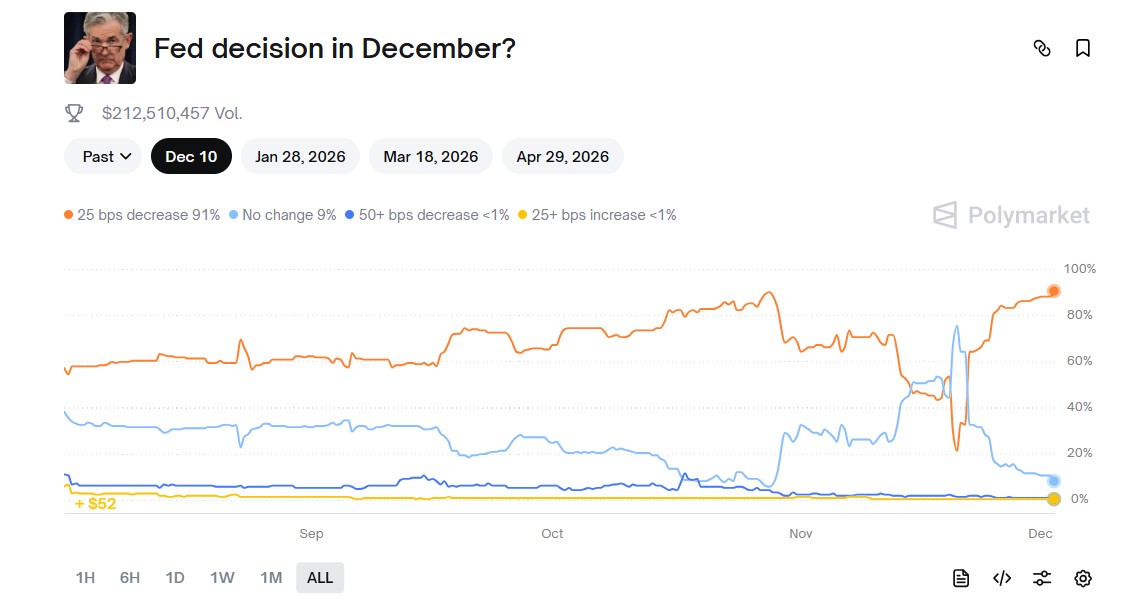Open the document icon below chart
1121x605 pixels.
click(961, 578)
